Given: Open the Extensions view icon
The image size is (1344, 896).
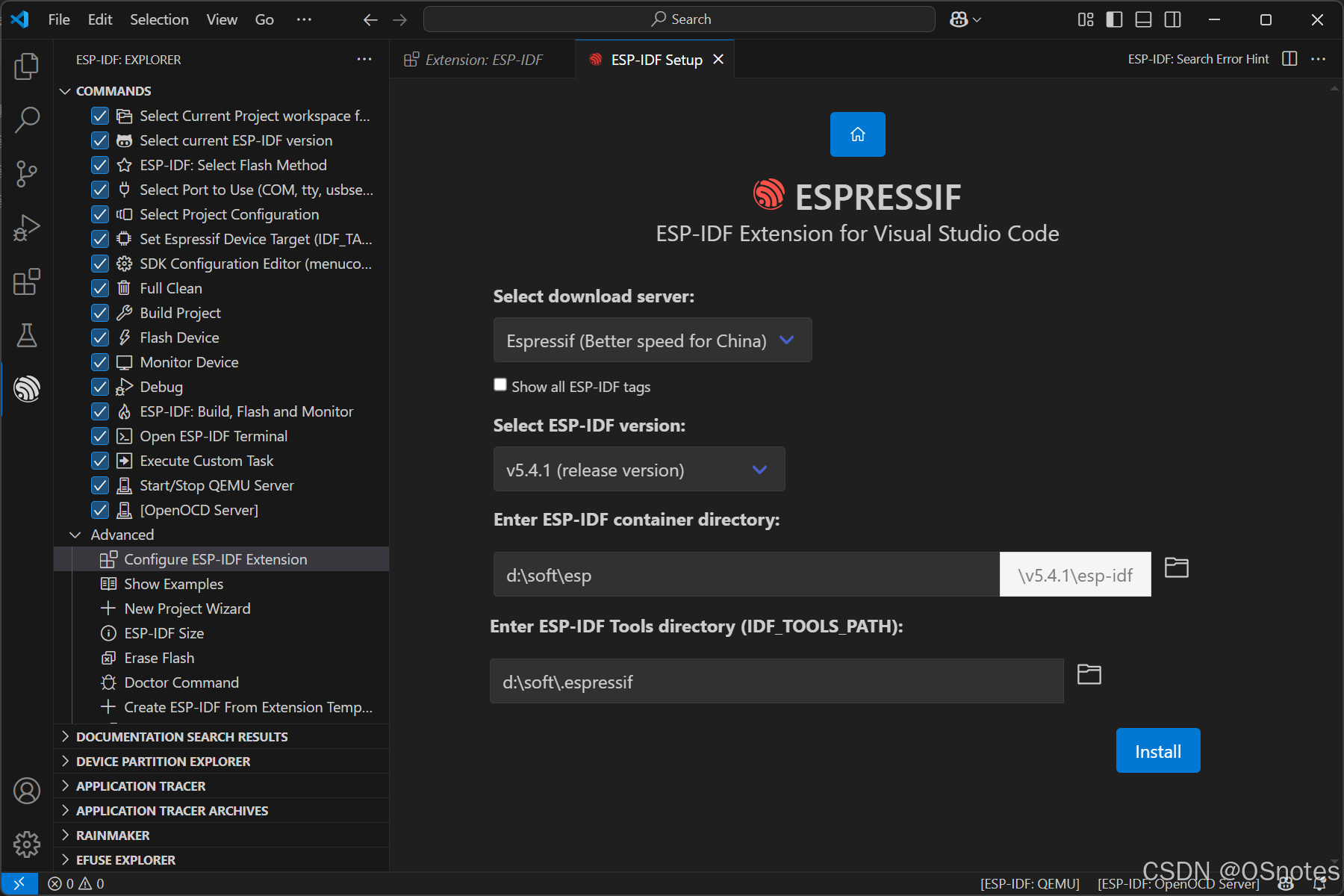Looking at the screenshot, I should pos(27,282).
